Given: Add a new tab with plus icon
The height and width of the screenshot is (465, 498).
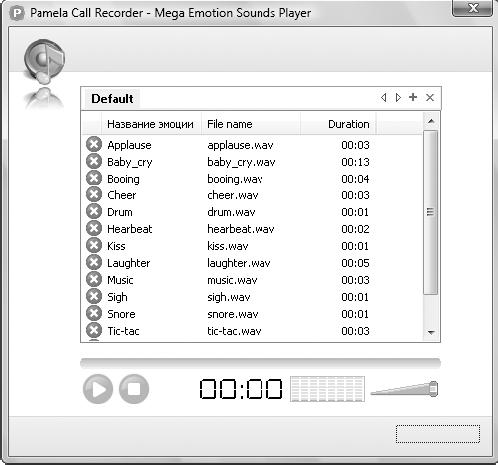Looking at the screenshot, I should click(413, 97).
